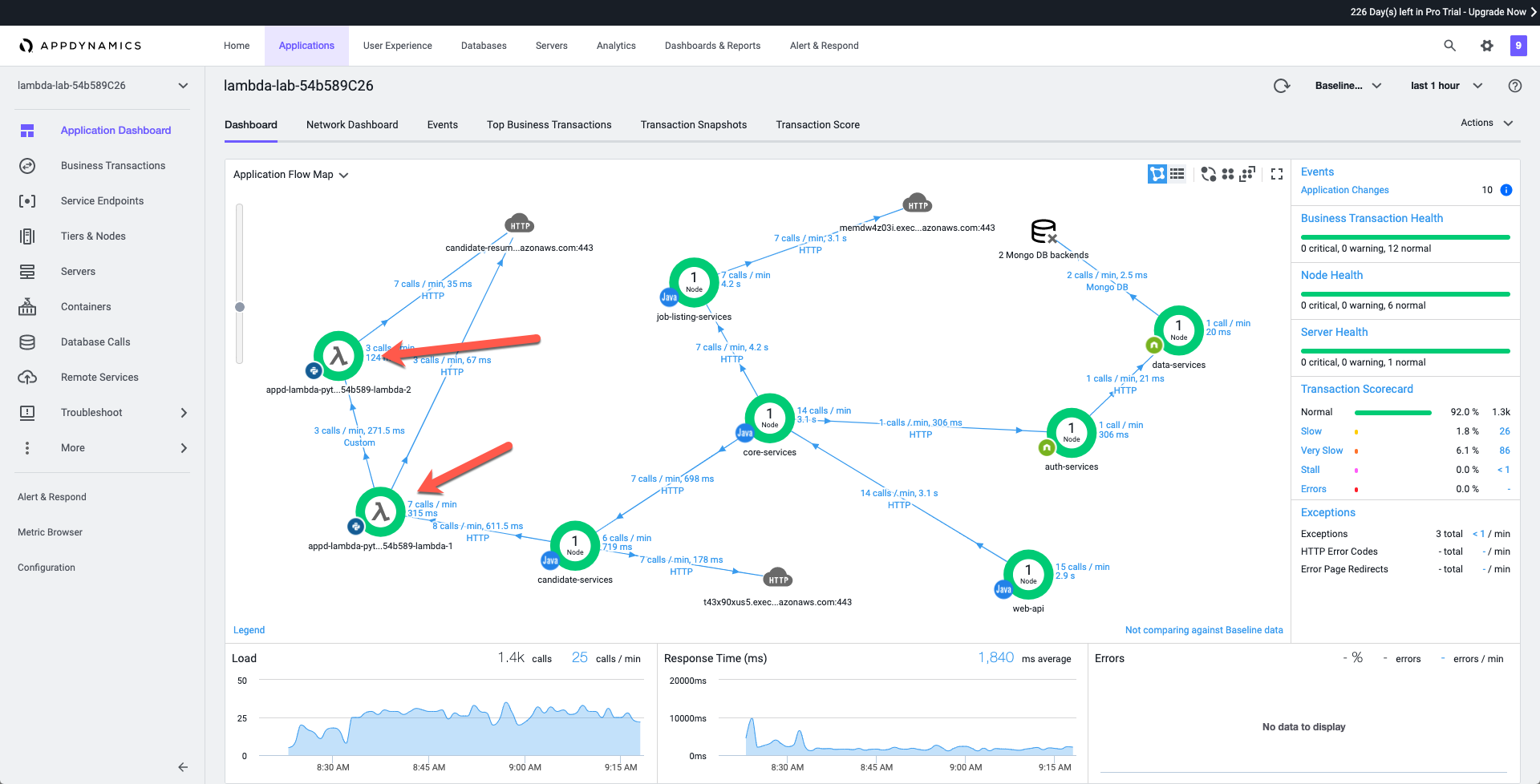Viewport: 1540px width, 784px height.
Task: Switch to the Transaction Snapshots tab
Action: [693, 124]
